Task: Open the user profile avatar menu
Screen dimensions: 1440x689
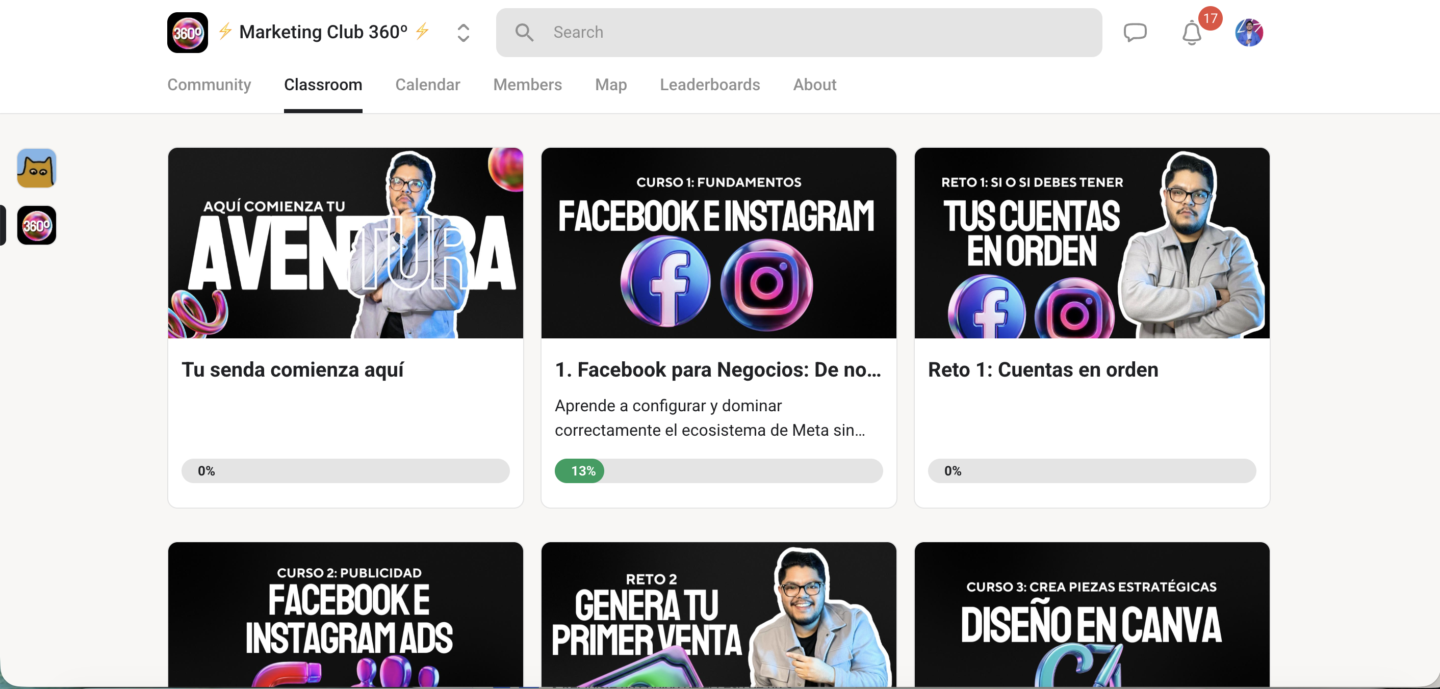Action: tap(1249, 33)
